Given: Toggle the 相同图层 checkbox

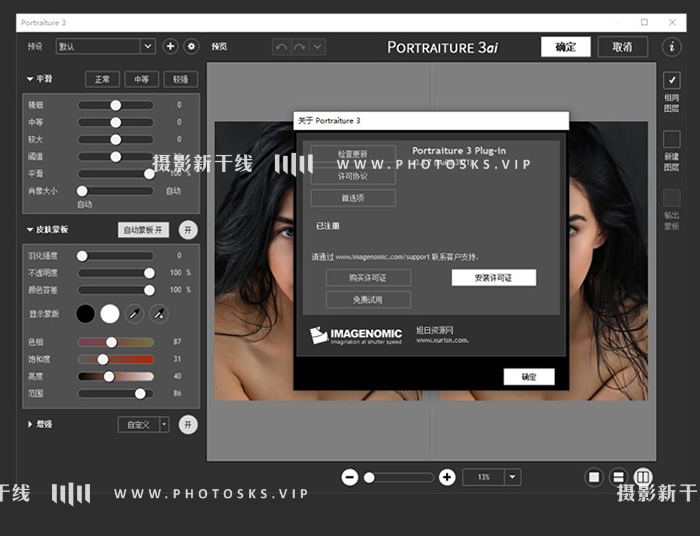Looking at the screenshot, I should [x=671, y=81].
